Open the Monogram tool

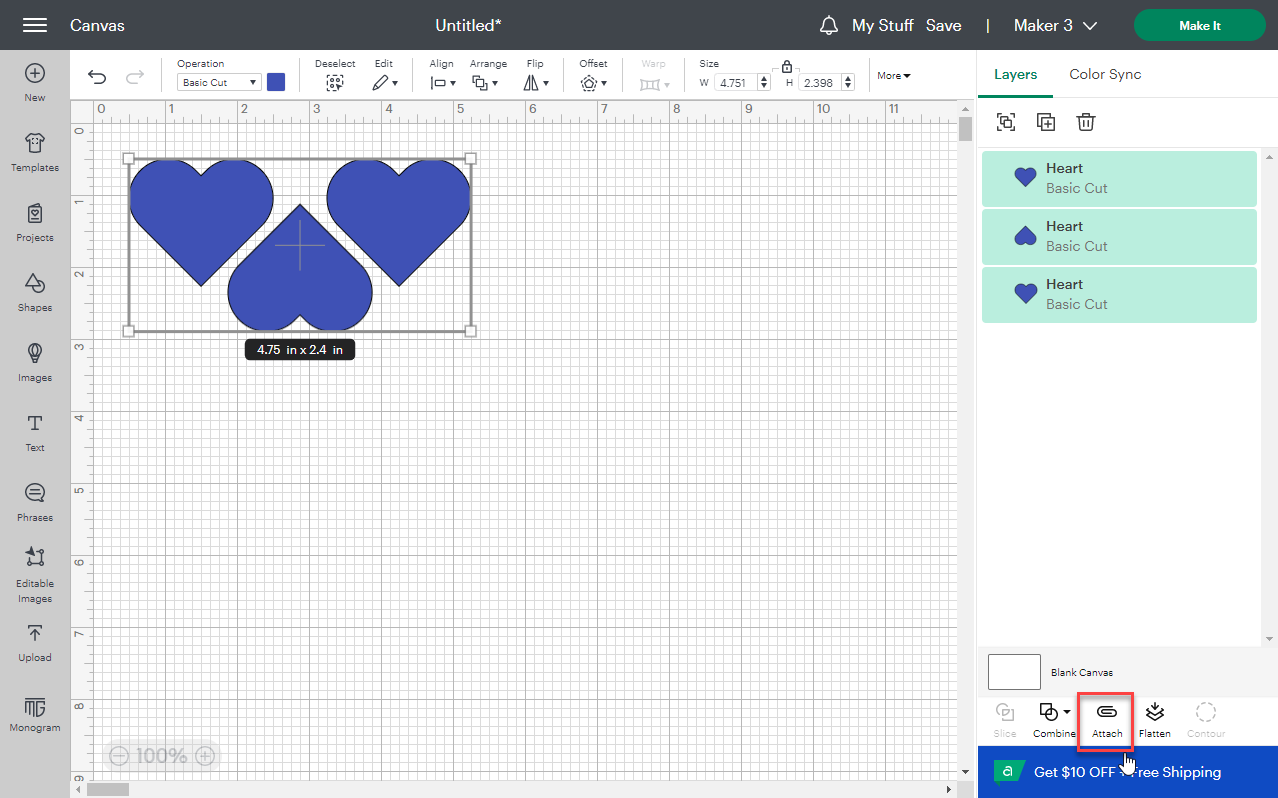pos(35,711)
